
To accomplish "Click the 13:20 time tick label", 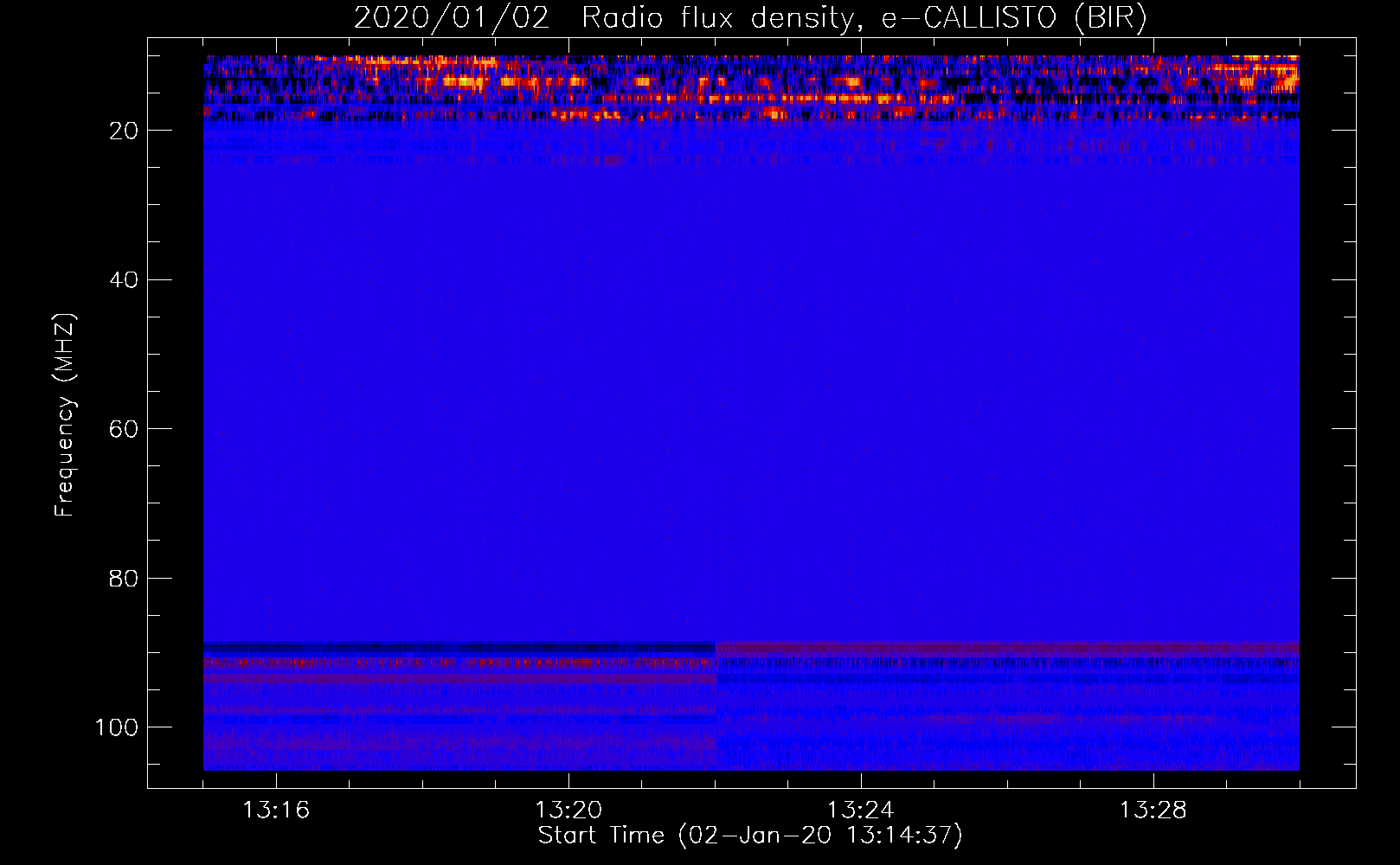I will click(x=568, y=811).
